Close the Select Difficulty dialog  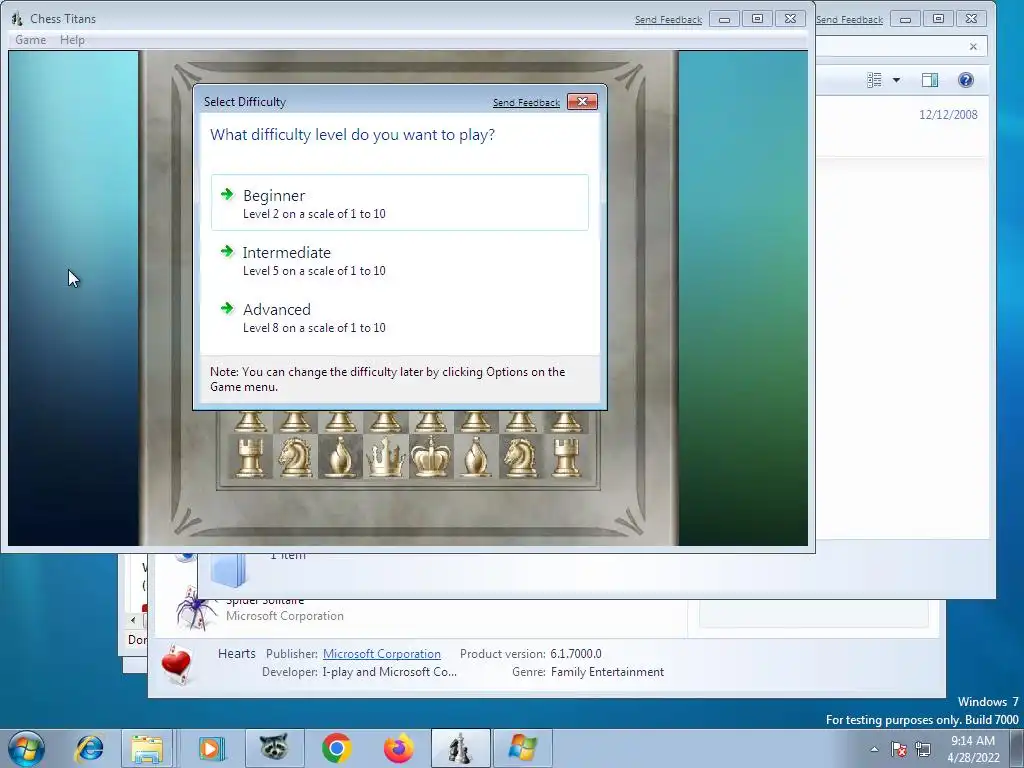(582, 101)
